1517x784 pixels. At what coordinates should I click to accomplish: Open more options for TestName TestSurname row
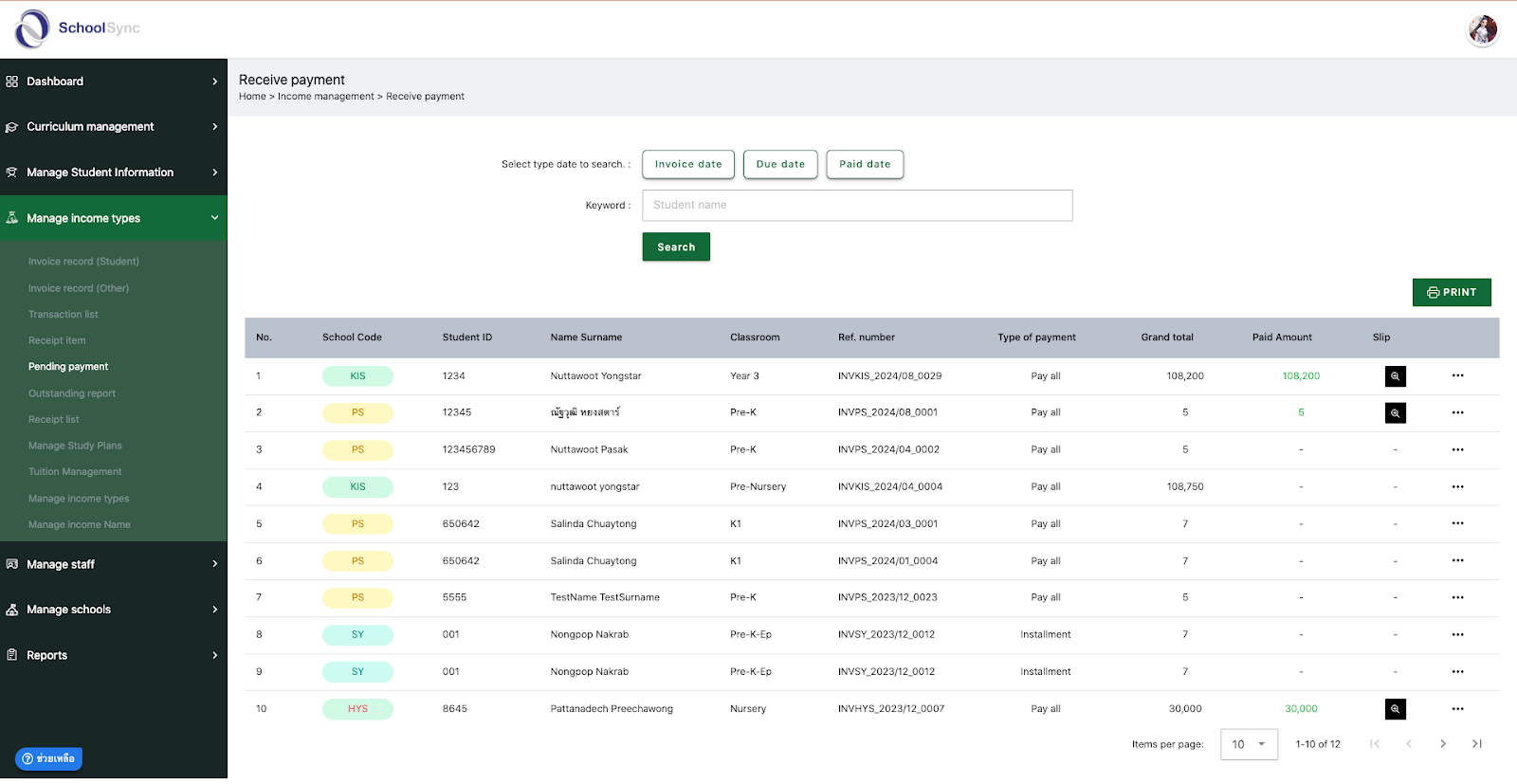pos(1457,597)
